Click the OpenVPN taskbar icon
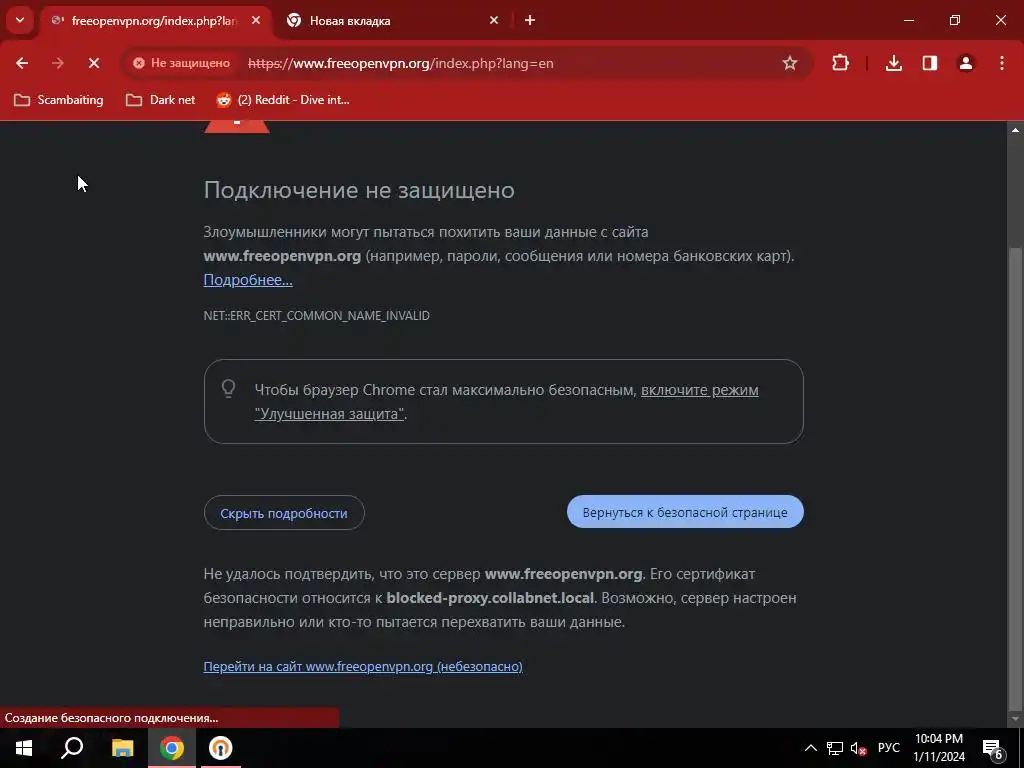This screenshot has width=1024, height=768. click(220, 748)
